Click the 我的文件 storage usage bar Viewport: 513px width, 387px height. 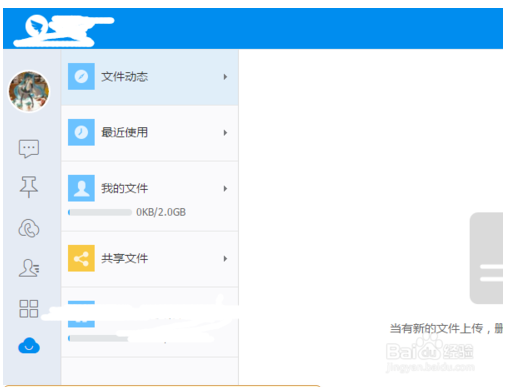click(x=100, y=212)
